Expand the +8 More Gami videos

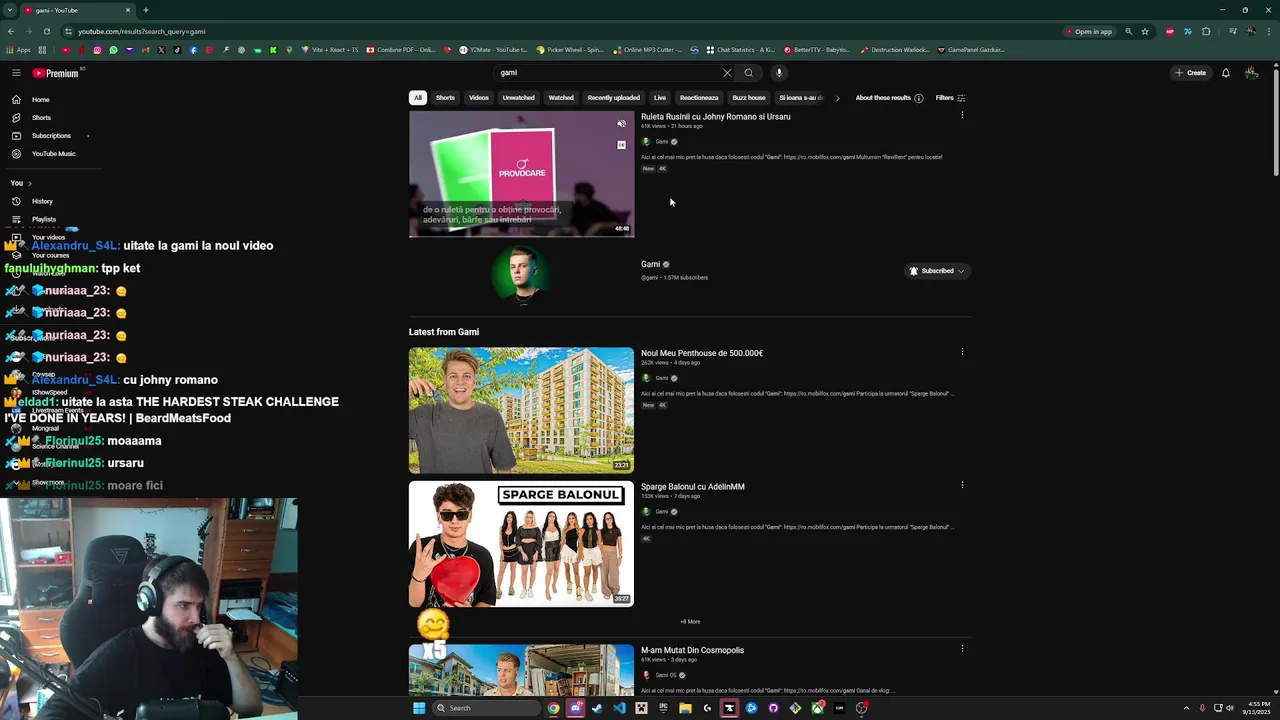690,622
